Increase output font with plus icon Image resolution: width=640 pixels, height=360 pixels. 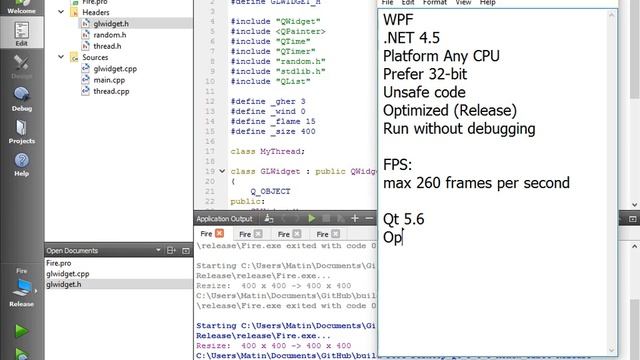pyautogui.click(x=355, y=219)
